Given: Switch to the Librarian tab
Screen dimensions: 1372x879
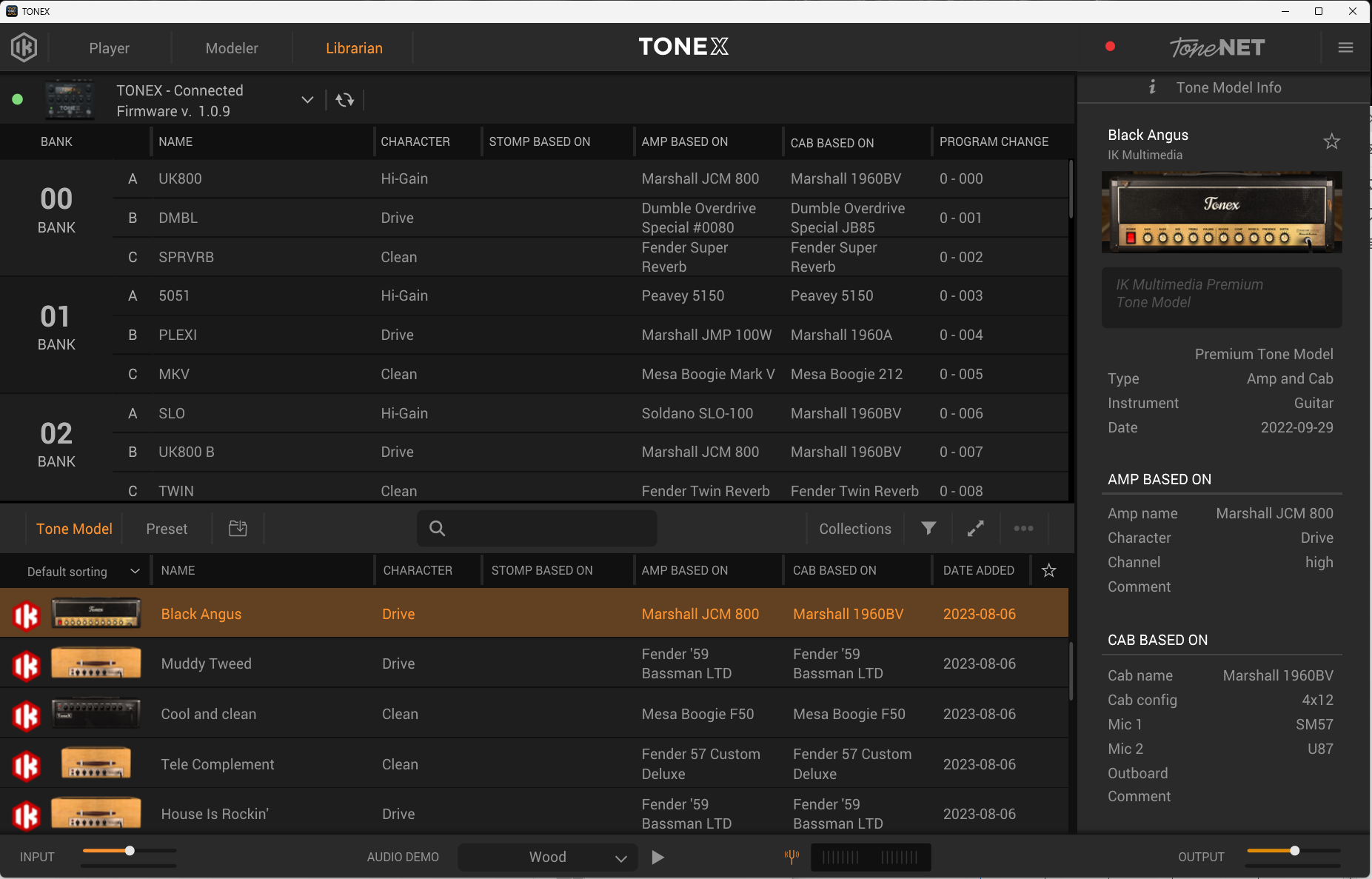Looking at the screenshot, I should 354,48.
